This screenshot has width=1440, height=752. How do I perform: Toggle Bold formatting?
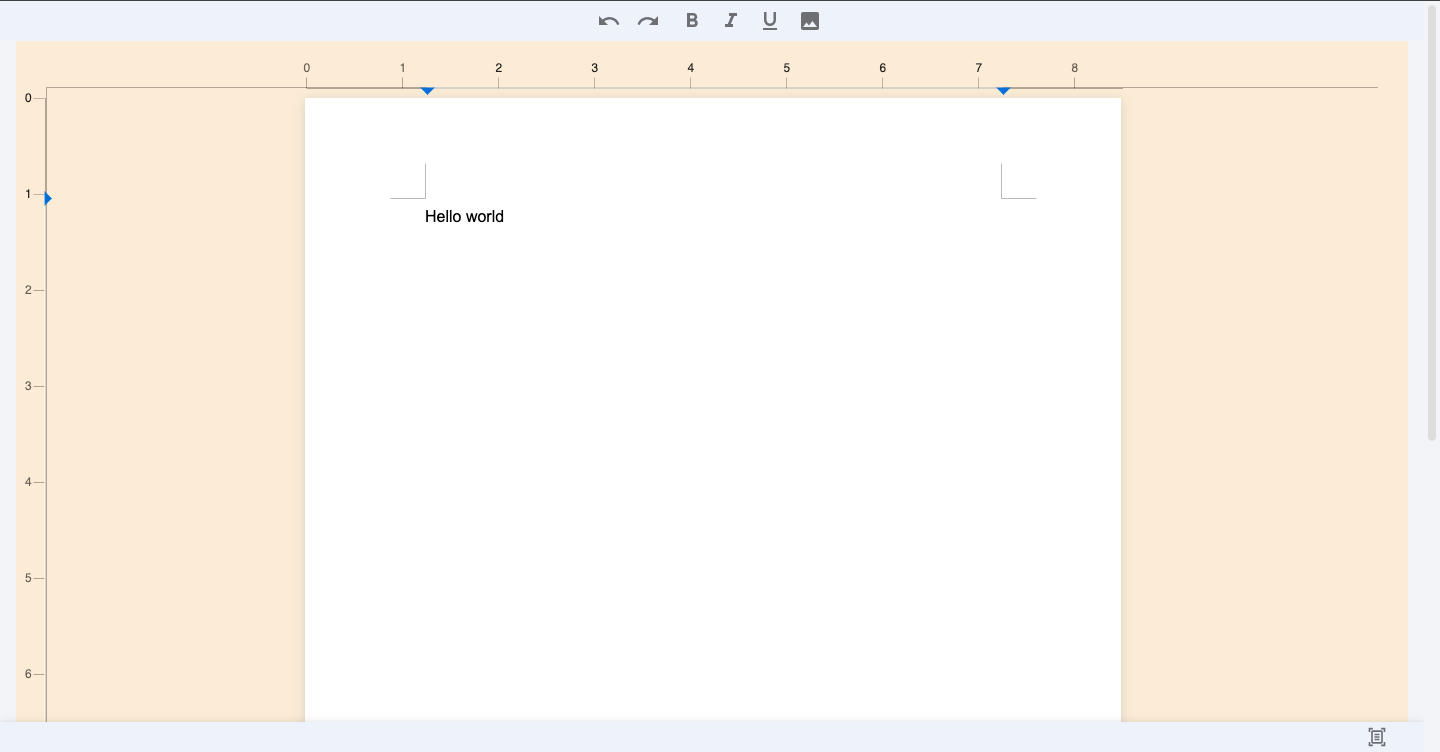[x=691, y=20]
